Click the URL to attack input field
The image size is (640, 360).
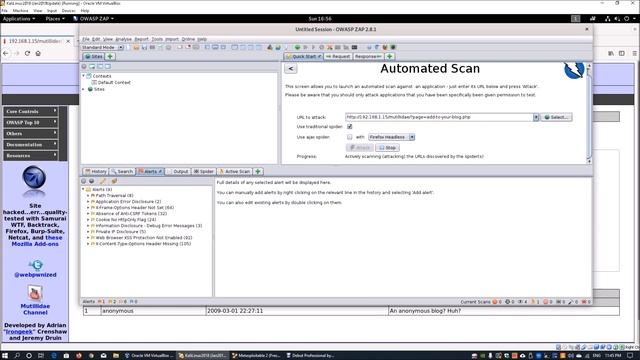(x=439, y=117)
